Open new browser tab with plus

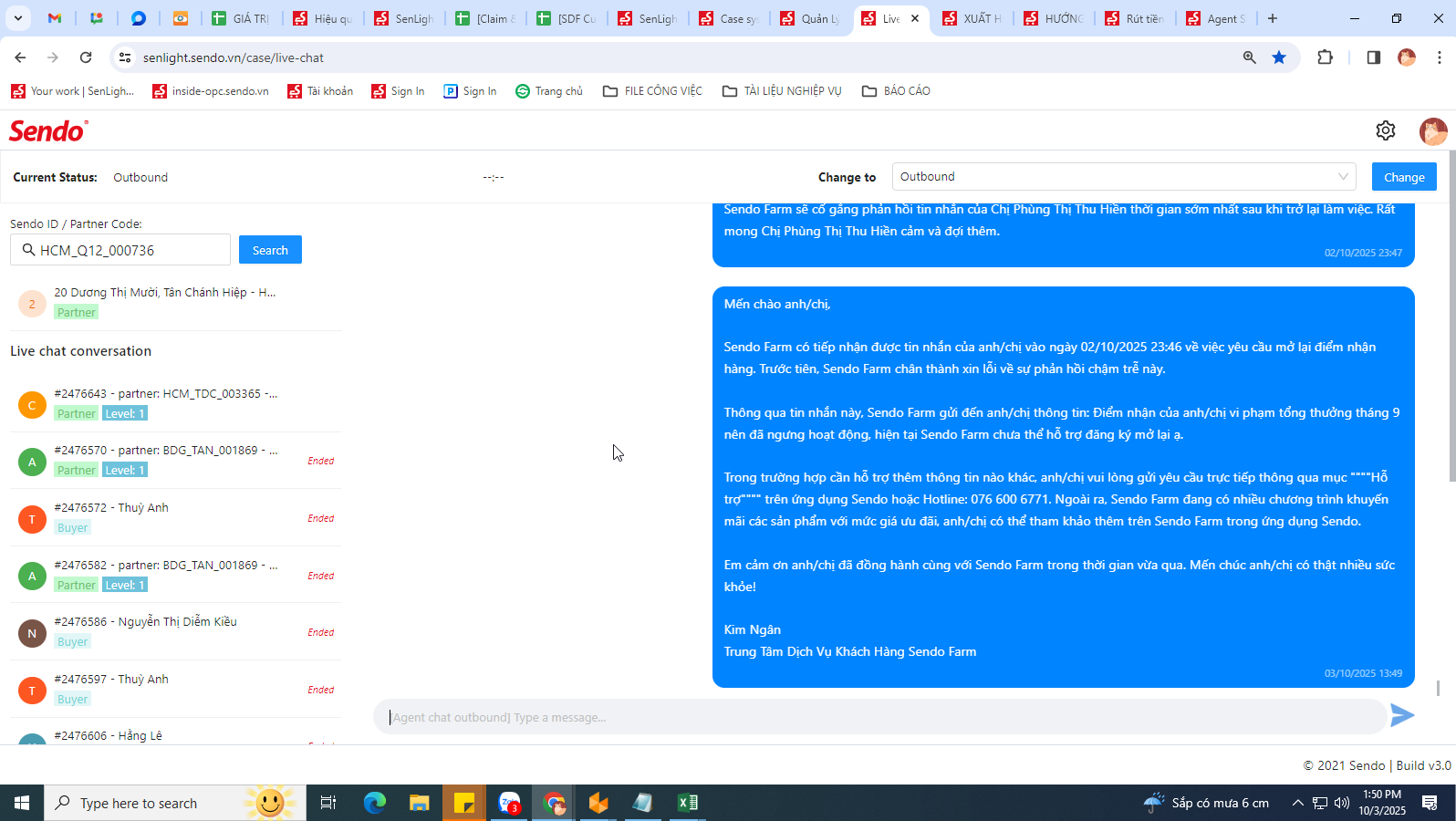(1273, 18)
